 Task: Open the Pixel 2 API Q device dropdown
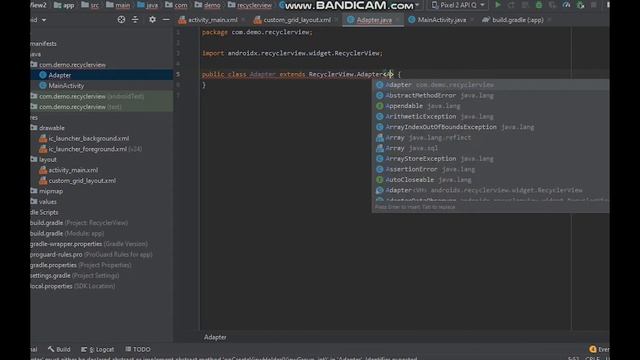(458, 5)
